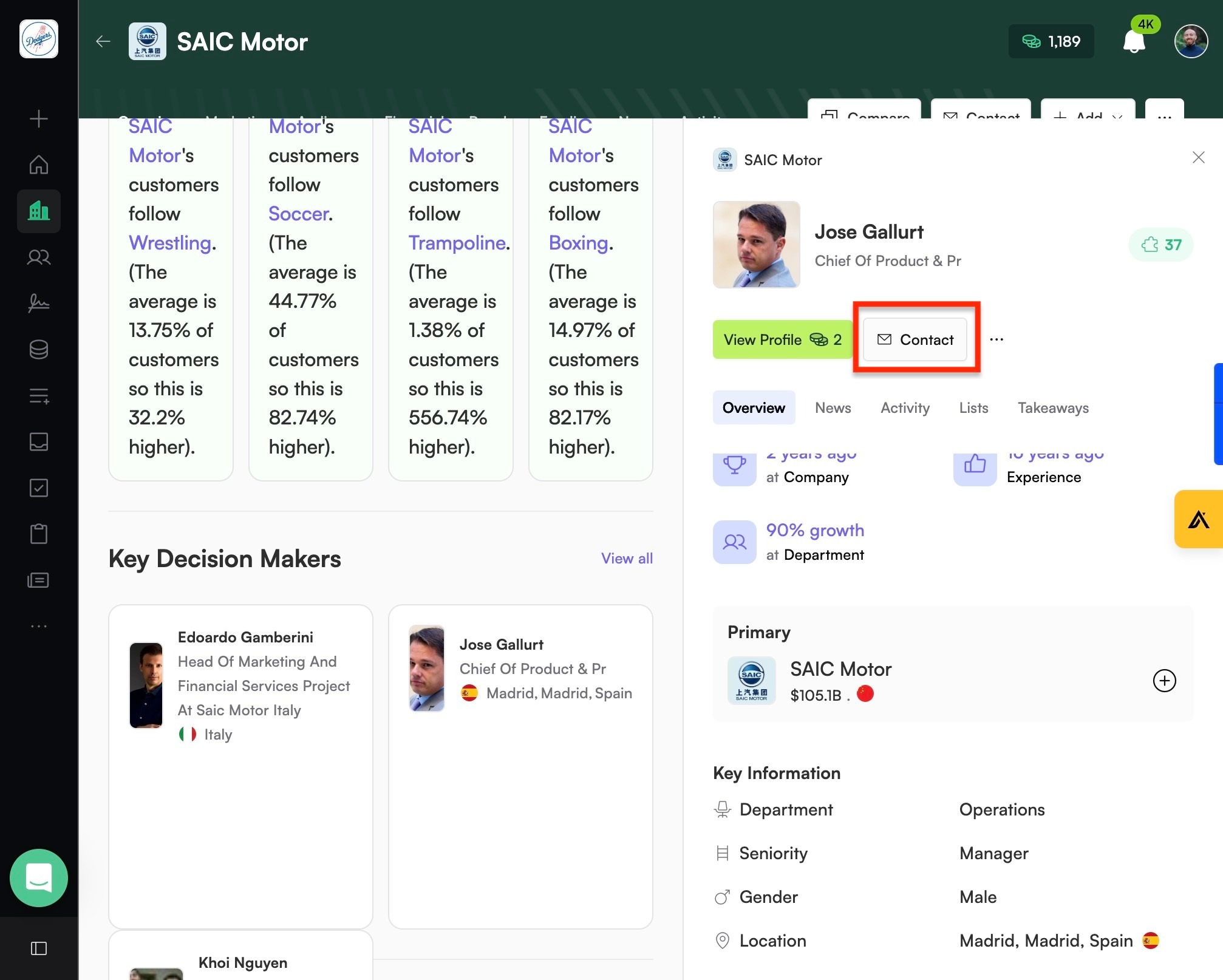The width and height of the screenshot is (1223, 980).
Task: Toggle the sidebar collapse panel icon
Action: coord(39,948)
